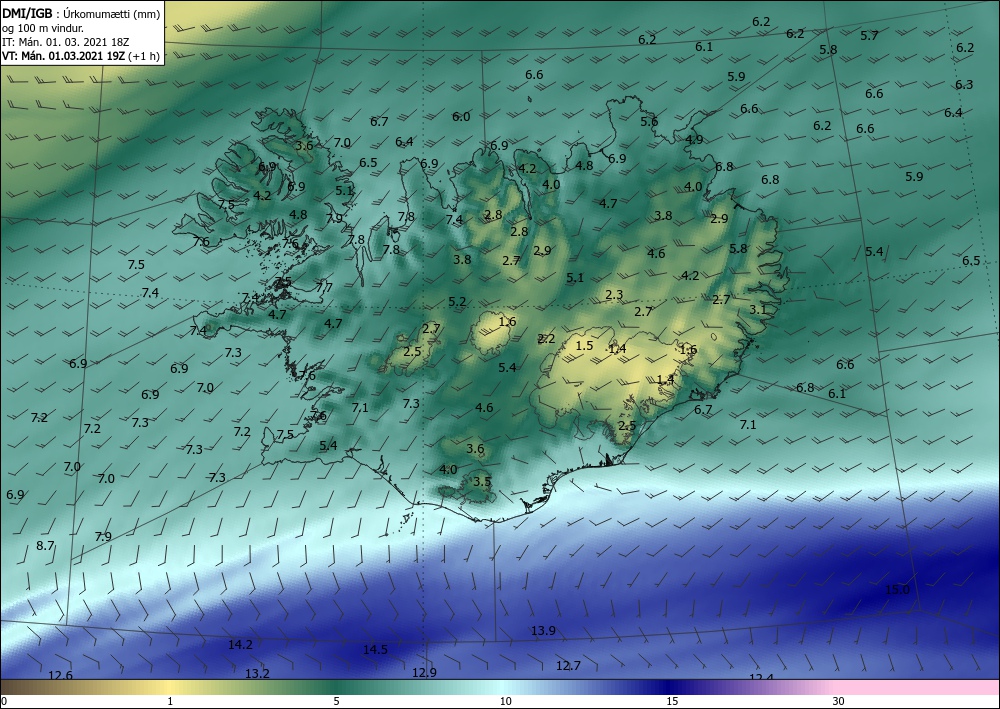This screenshot has width=1000, height=709.
Task: Click the 13.9 value label
Action: click(x=543, y=631)
